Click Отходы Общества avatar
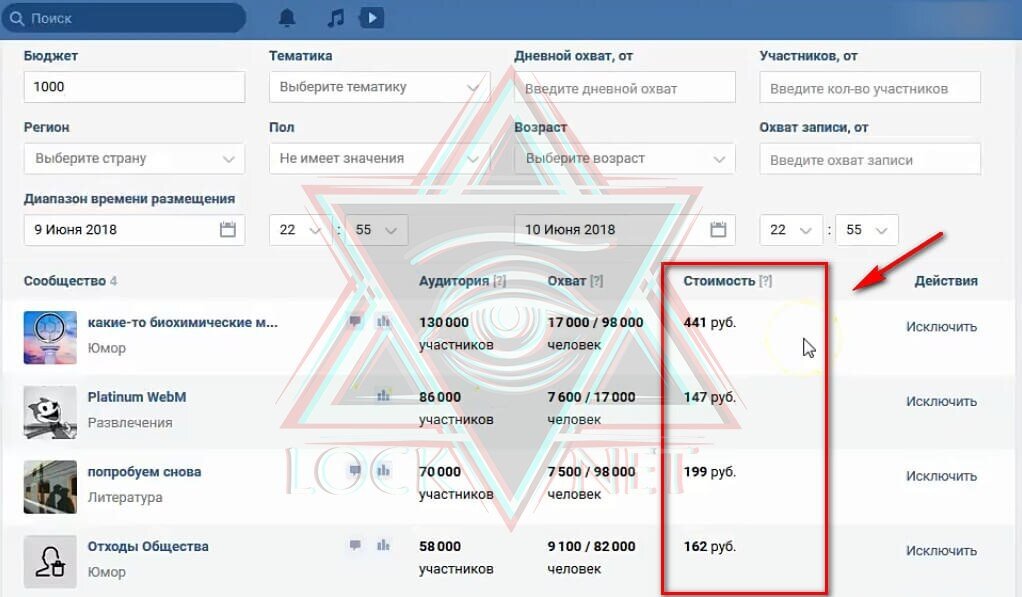Screen dimensions: 1022x597 (x=50, y=562)
